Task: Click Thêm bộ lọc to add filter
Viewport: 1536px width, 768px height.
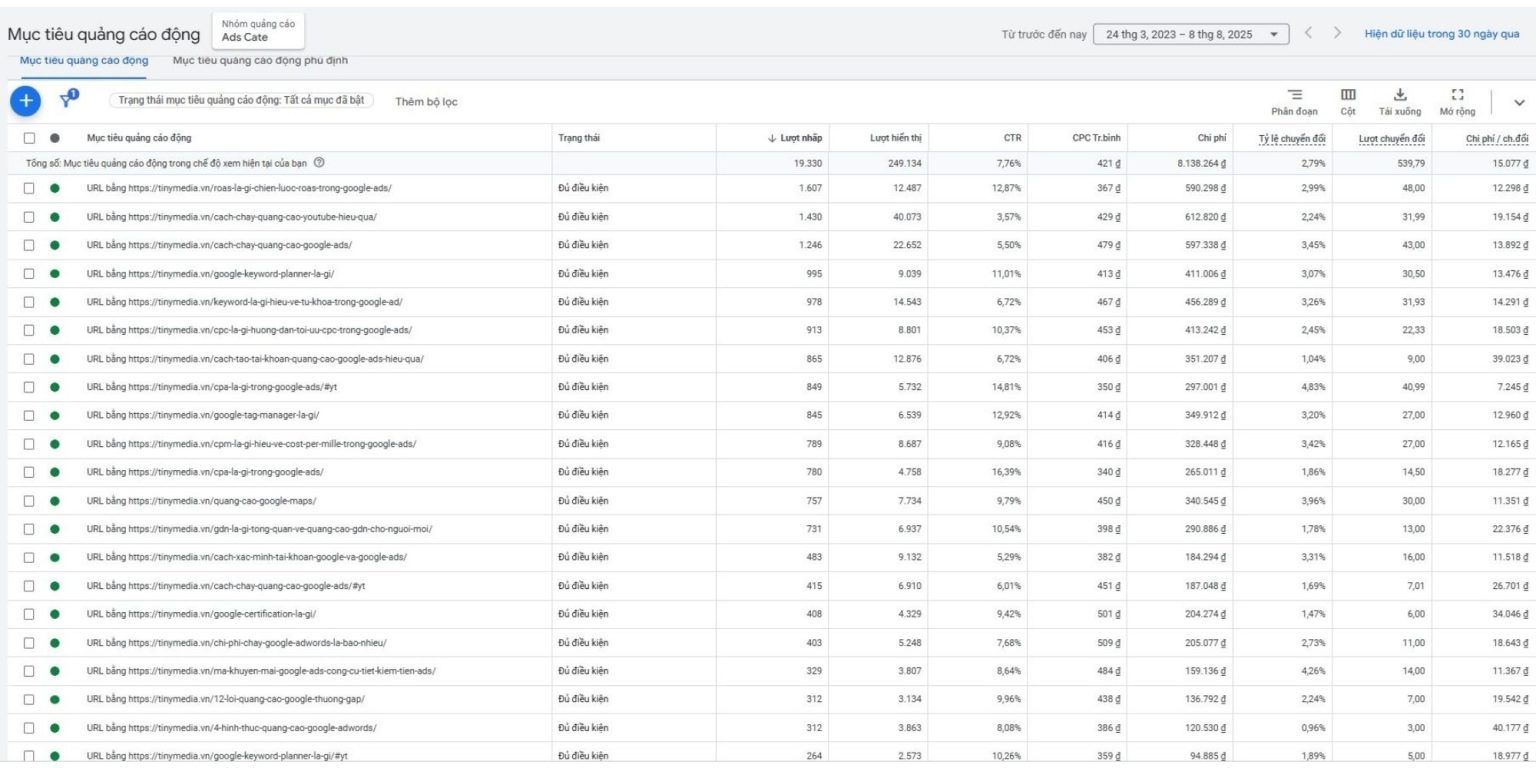Action: click(x=427, y=101)
